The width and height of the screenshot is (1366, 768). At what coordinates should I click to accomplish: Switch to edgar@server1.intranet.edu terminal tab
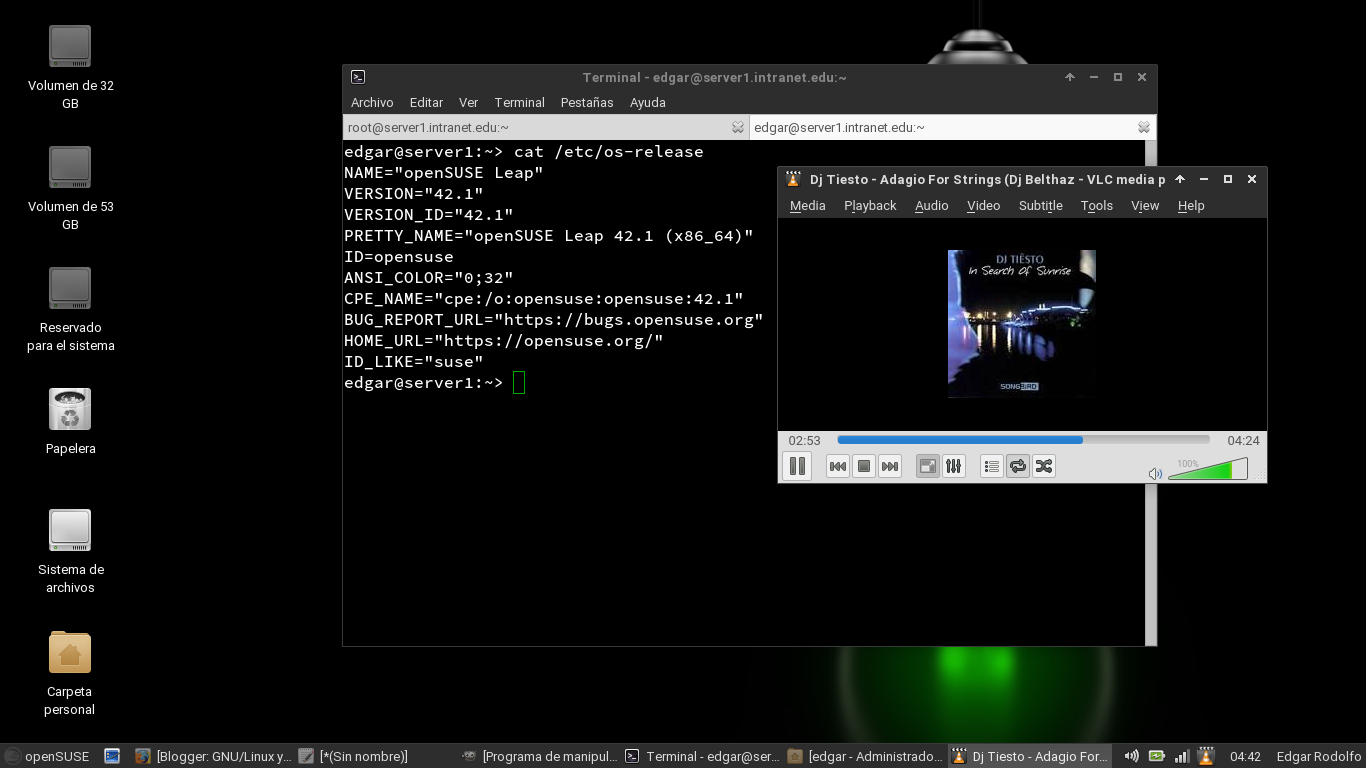(953, 127)
